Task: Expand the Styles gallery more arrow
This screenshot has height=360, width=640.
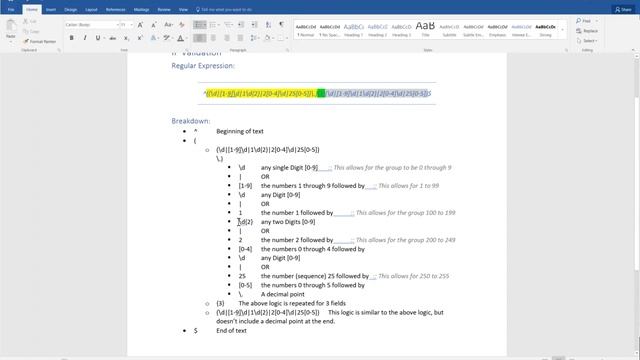Action: point(563,29)
